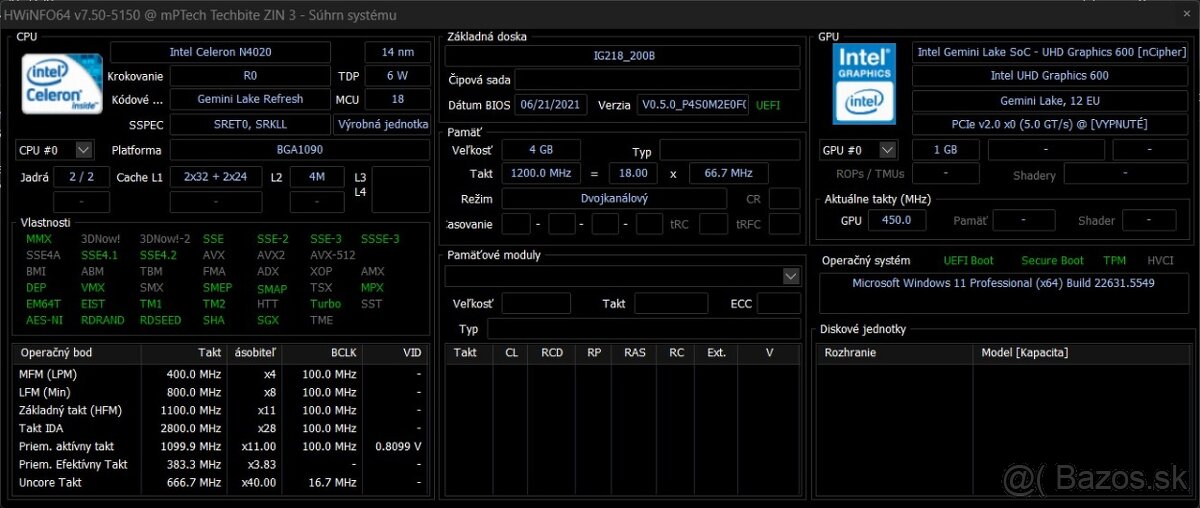Click the IG218_200B motherboard field

[x=623, y=56]
